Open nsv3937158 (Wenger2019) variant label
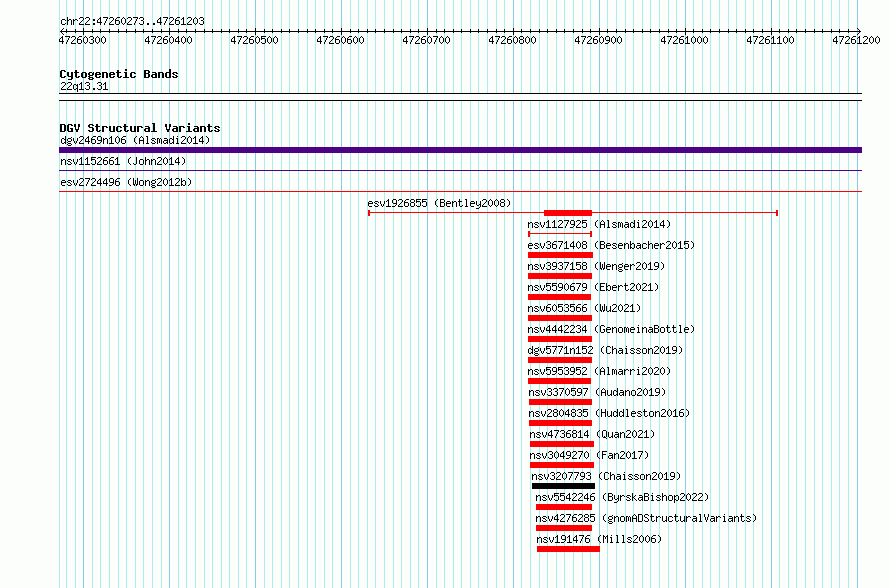The height and width of the screenshot is (588, 890). pyautogui.click(x=596, y=266)
